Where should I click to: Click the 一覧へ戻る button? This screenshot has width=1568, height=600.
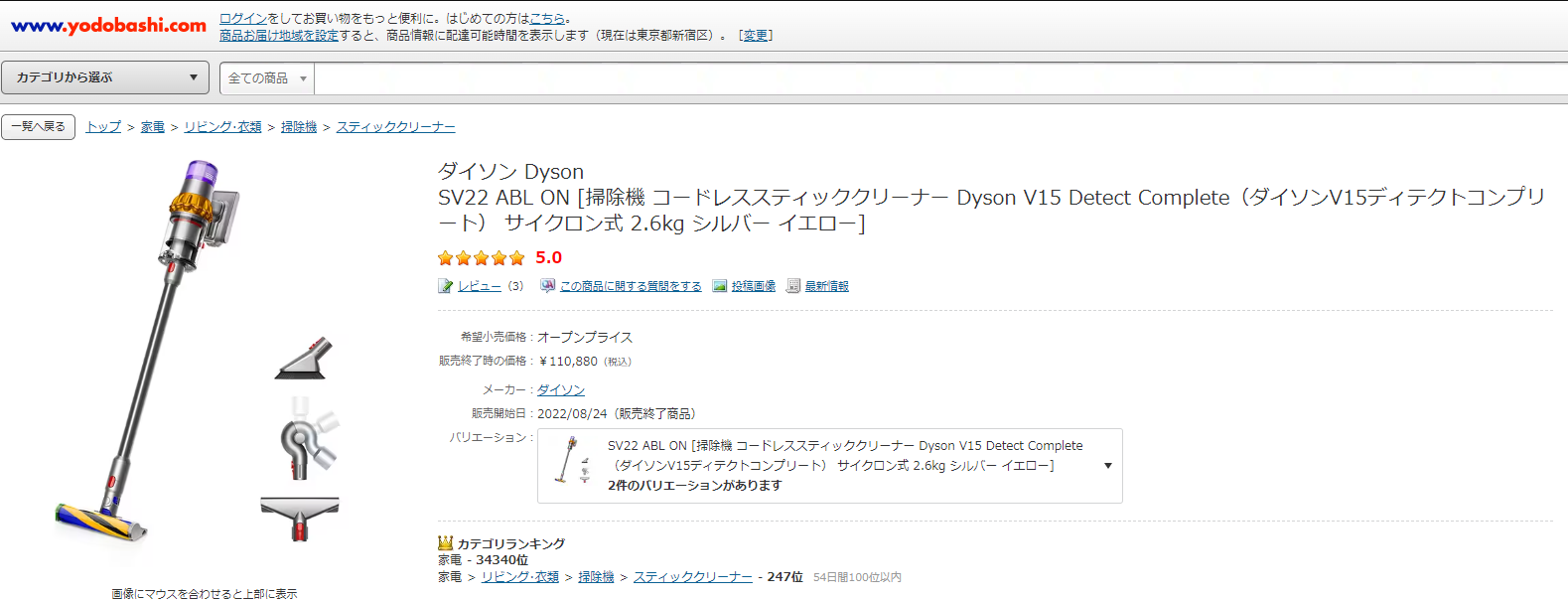click(39, 127)
